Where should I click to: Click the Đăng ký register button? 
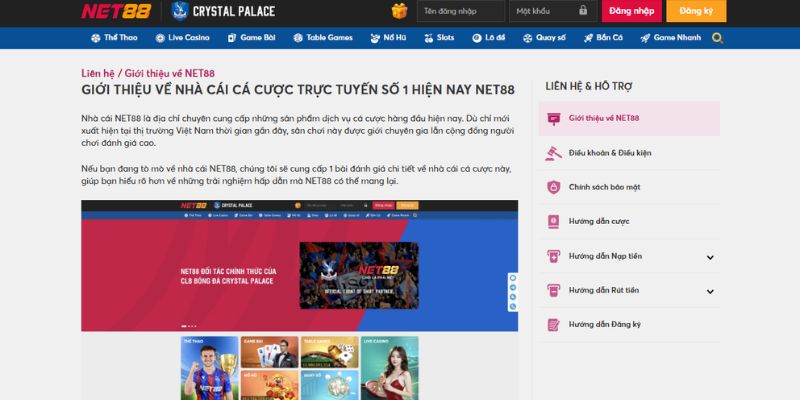(x=696, y=11)
